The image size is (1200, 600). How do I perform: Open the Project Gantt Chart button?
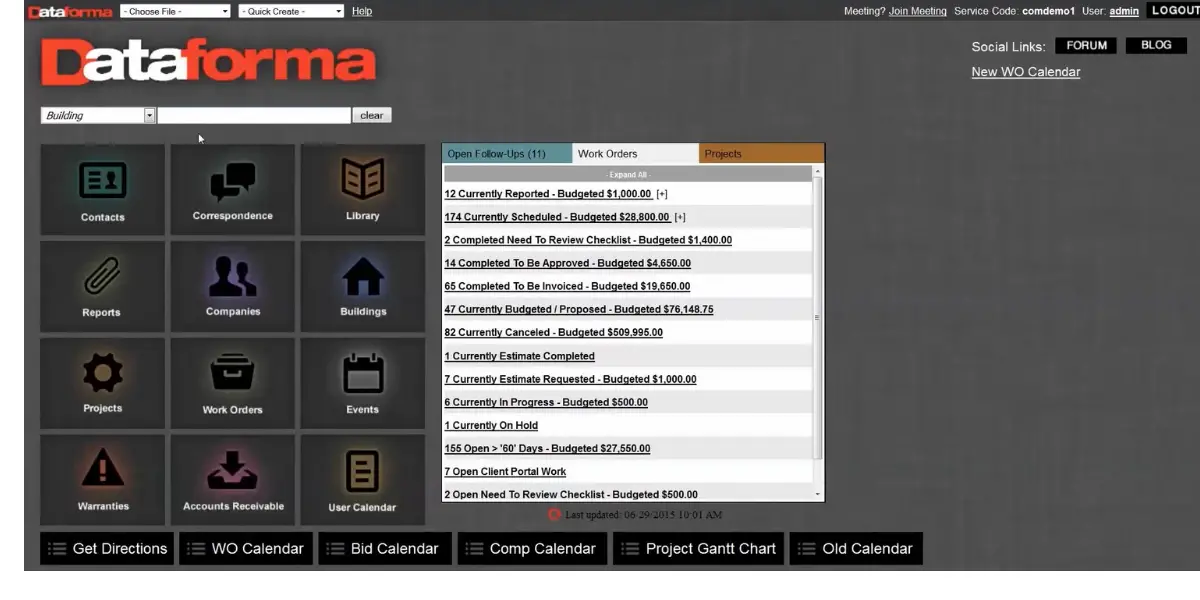(698, 548)
